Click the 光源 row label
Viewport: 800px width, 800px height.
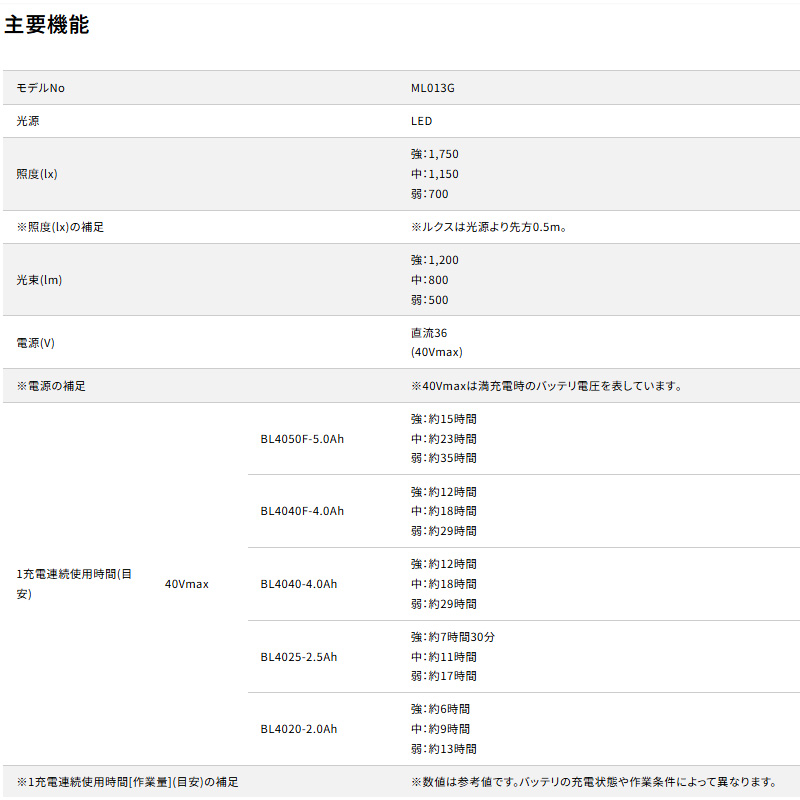coord(28,121)
